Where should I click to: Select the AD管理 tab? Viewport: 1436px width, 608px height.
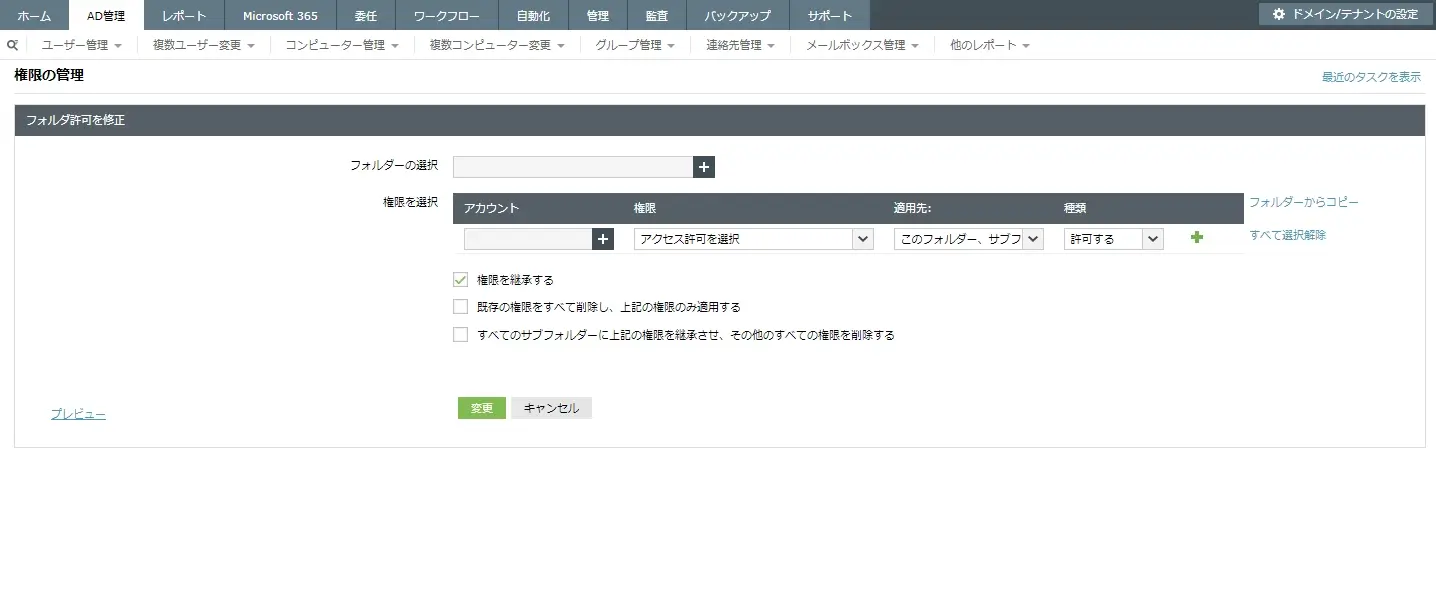[x=106, y=15]
